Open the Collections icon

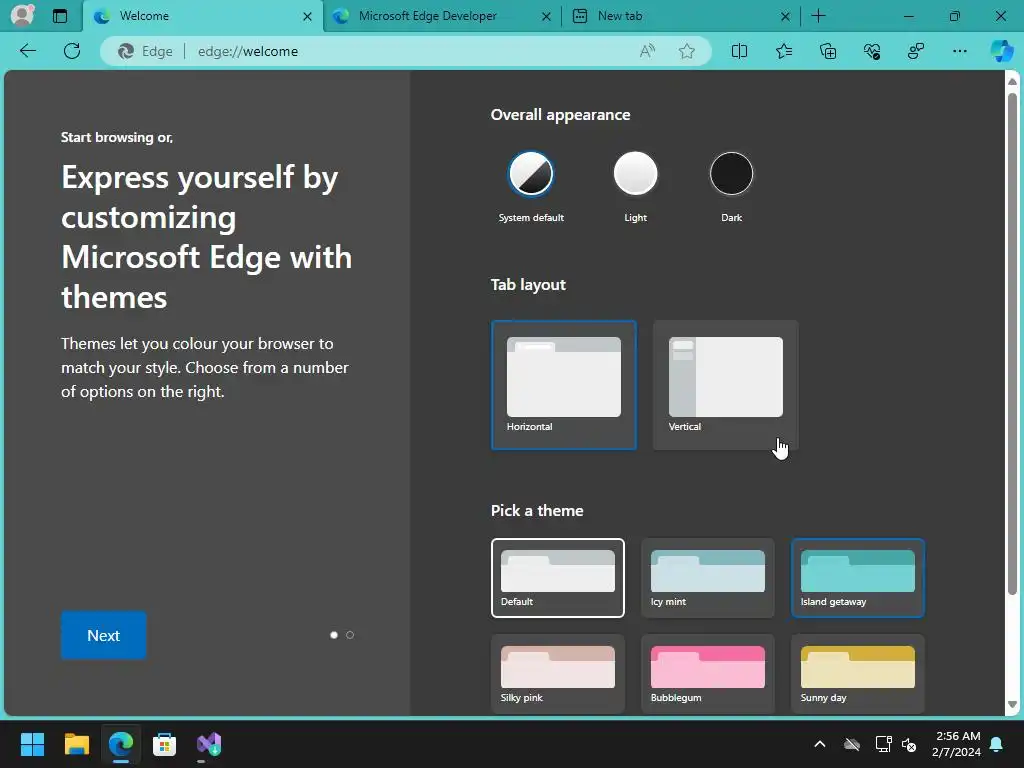click(827, 51)
